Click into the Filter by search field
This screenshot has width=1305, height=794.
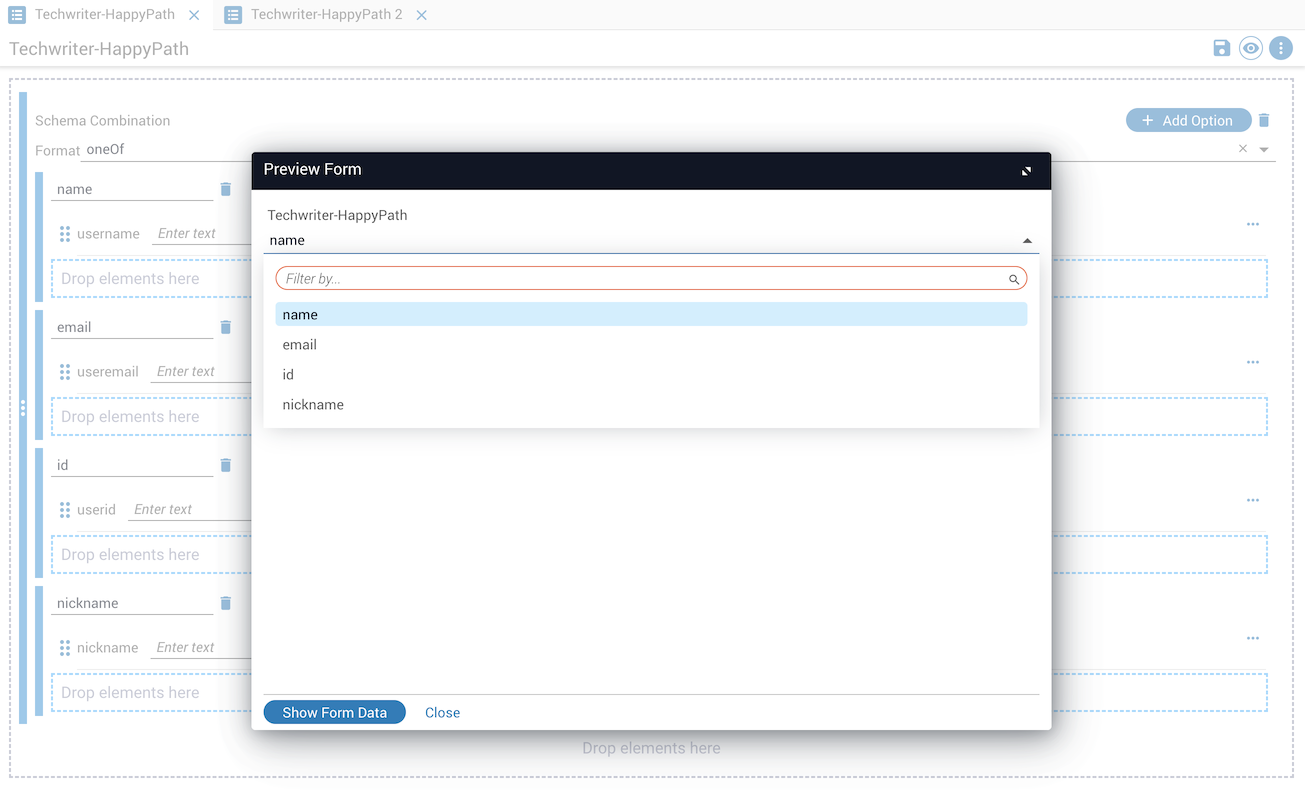click(640, 279)
